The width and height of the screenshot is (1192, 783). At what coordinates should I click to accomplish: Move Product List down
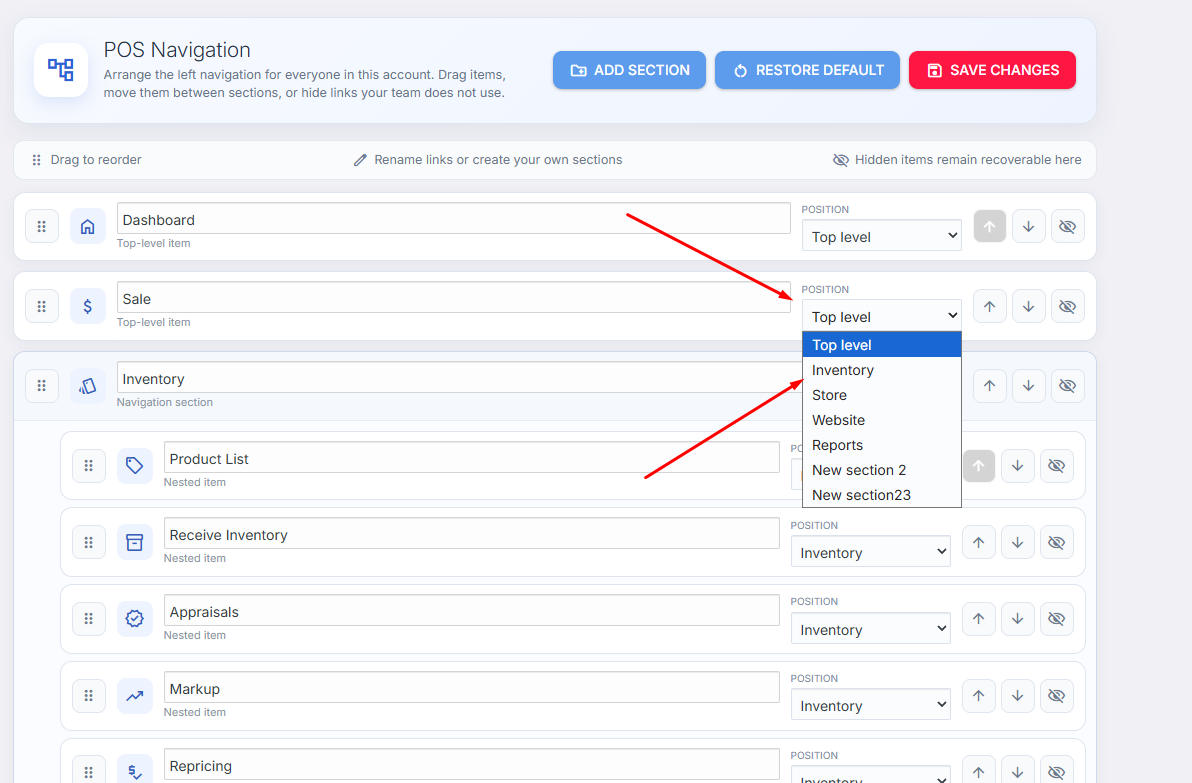(1018, 465)
